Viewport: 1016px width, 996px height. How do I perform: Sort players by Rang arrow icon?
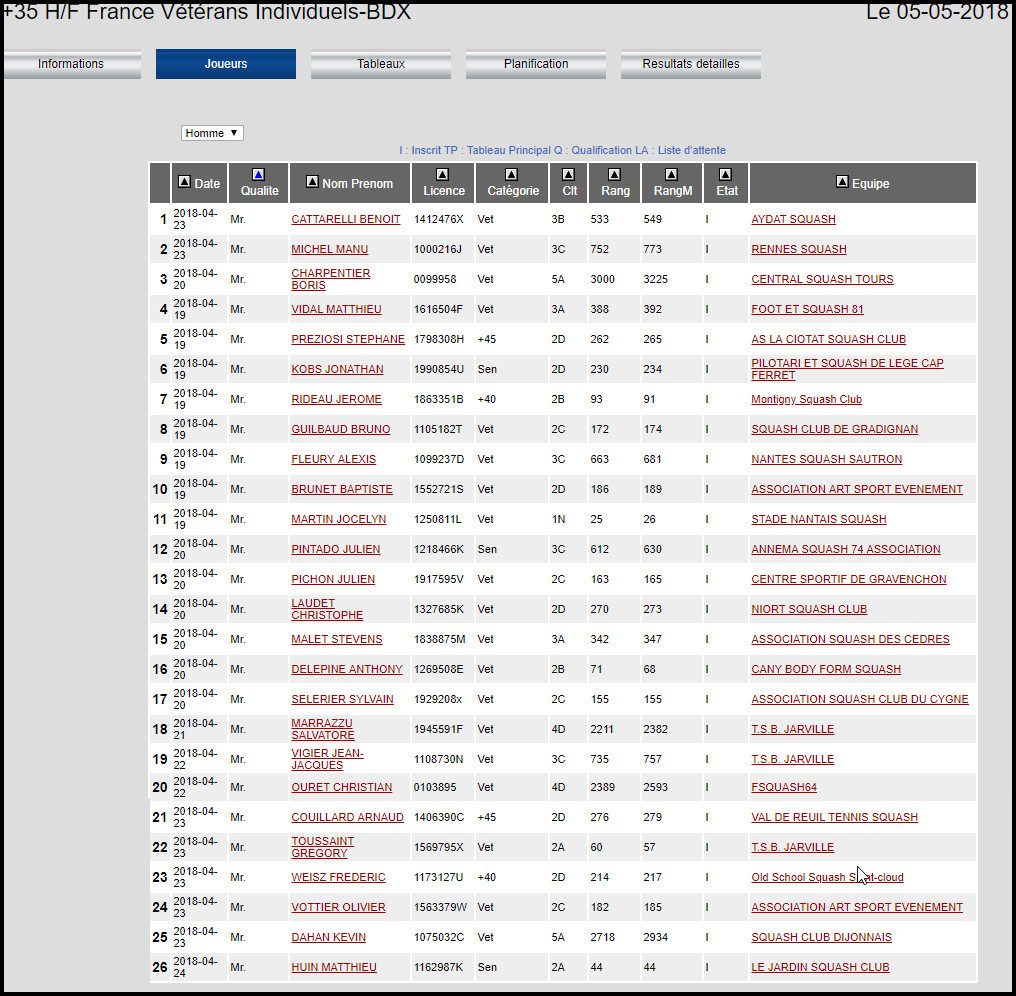point(614,174)
